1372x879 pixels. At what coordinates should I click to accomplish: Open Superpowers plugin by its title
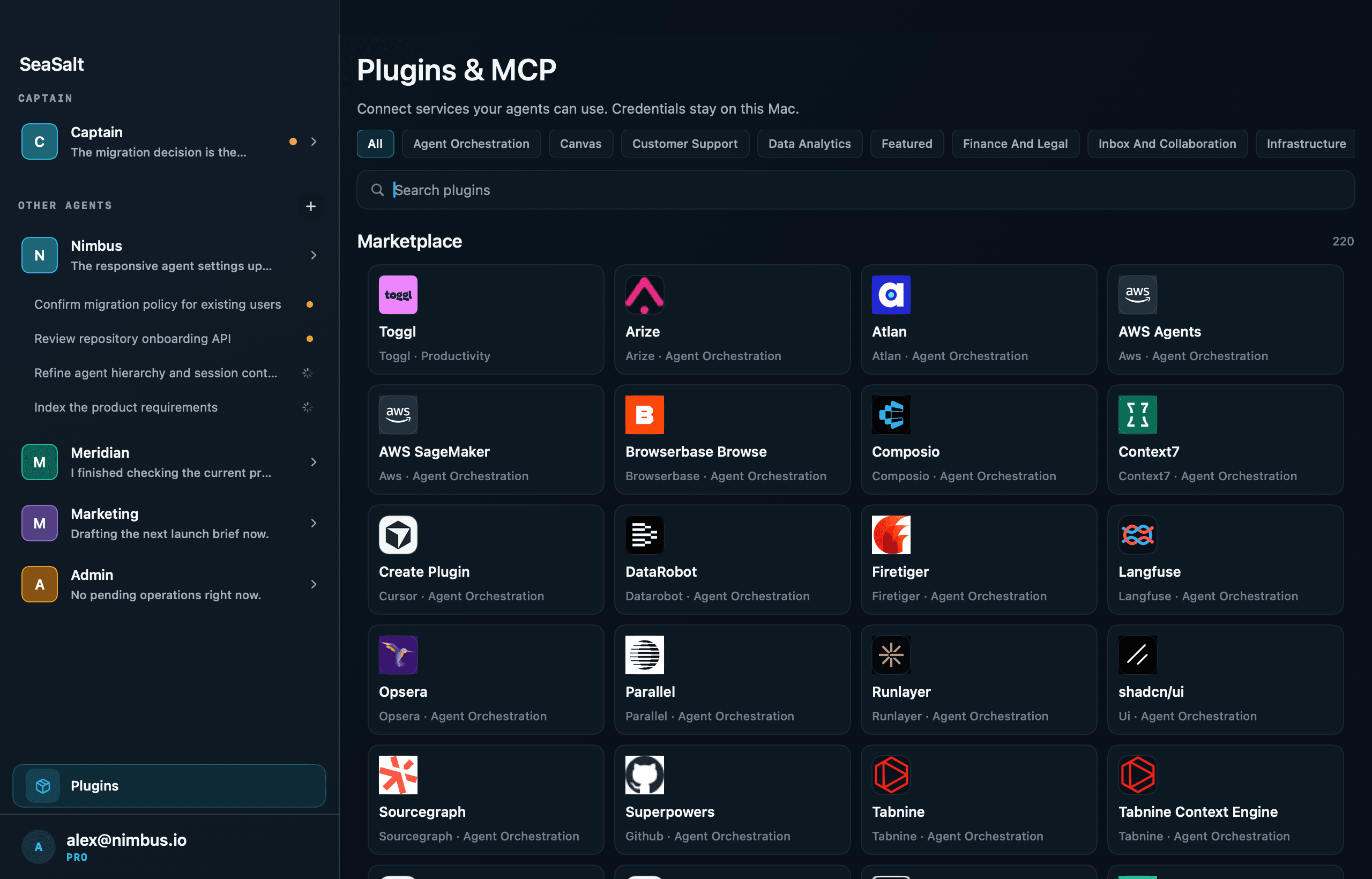coord(669,811)
